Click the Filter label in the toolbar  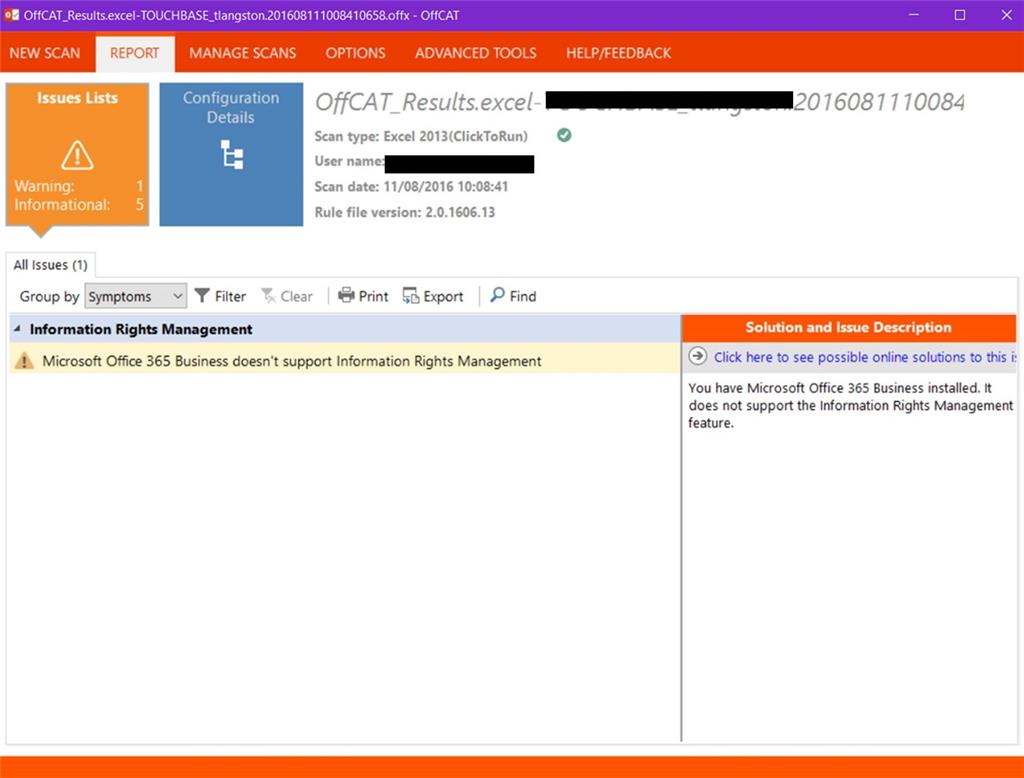point(231,296)
